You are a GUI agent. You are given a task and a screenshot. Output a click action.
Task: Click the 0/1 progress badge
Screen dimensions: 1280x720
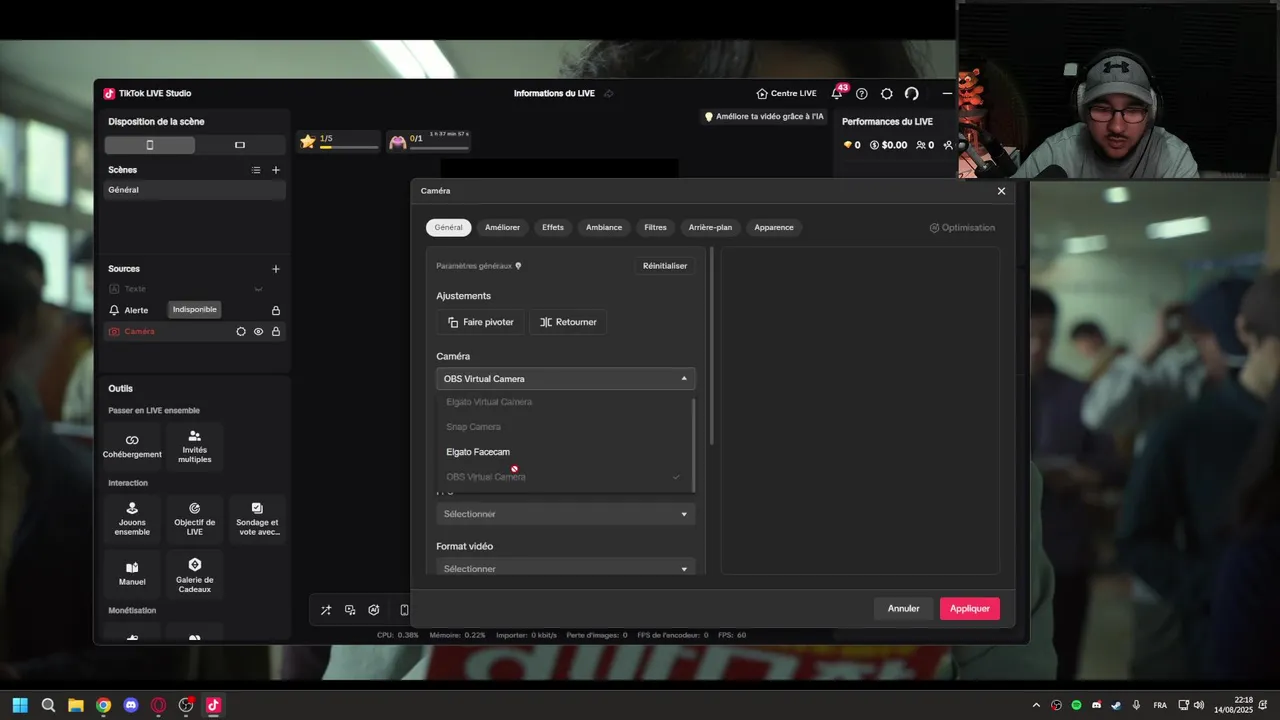pyautogui.click(x=428, y=142)
